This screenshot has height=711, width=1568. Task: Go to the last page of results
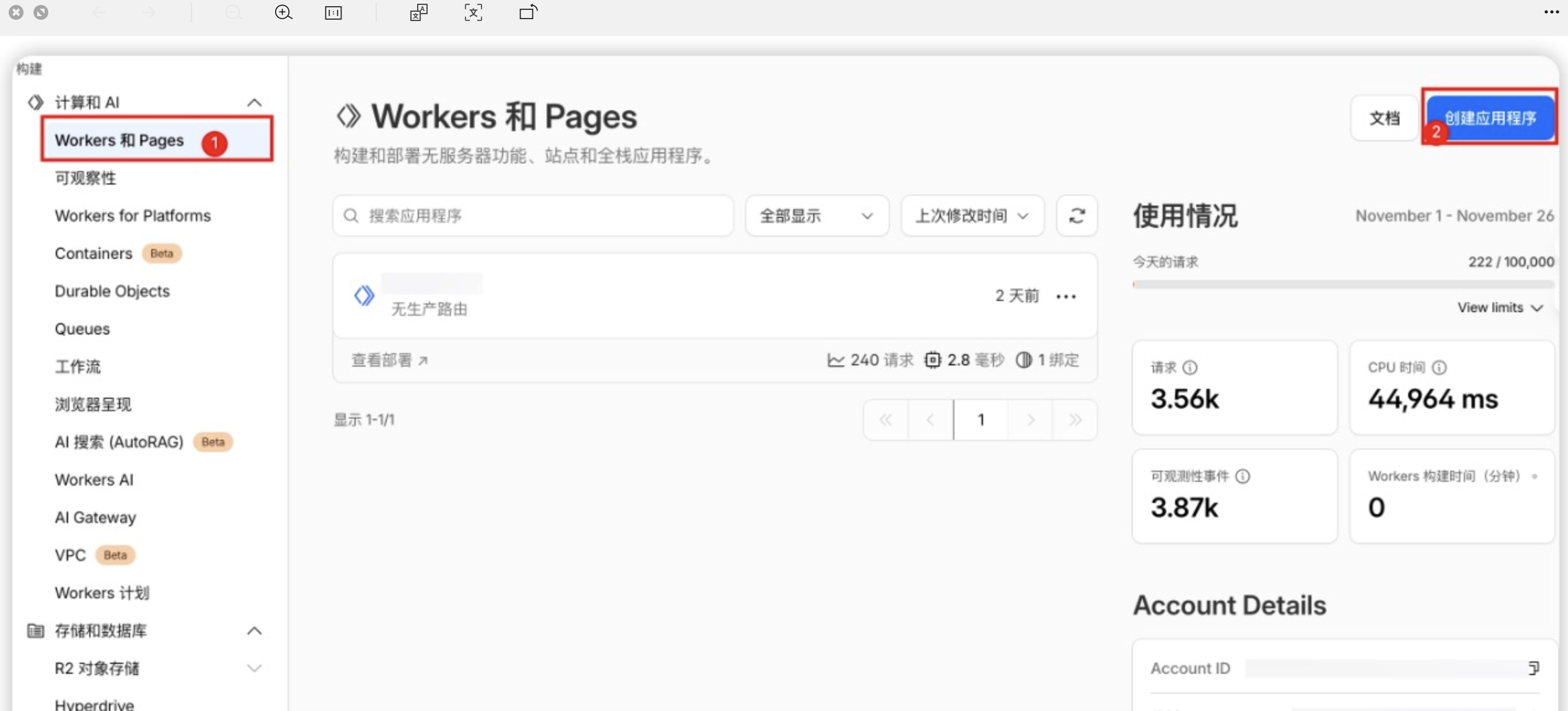(x=1075, y=420)
